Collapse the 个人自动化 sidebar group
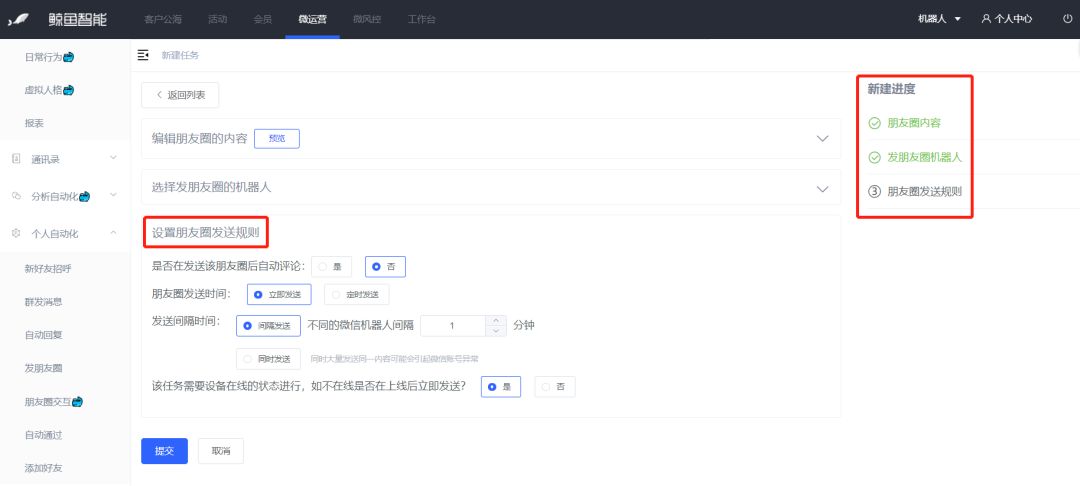This screenshot has height=486, width=1080. coord(114,233)
